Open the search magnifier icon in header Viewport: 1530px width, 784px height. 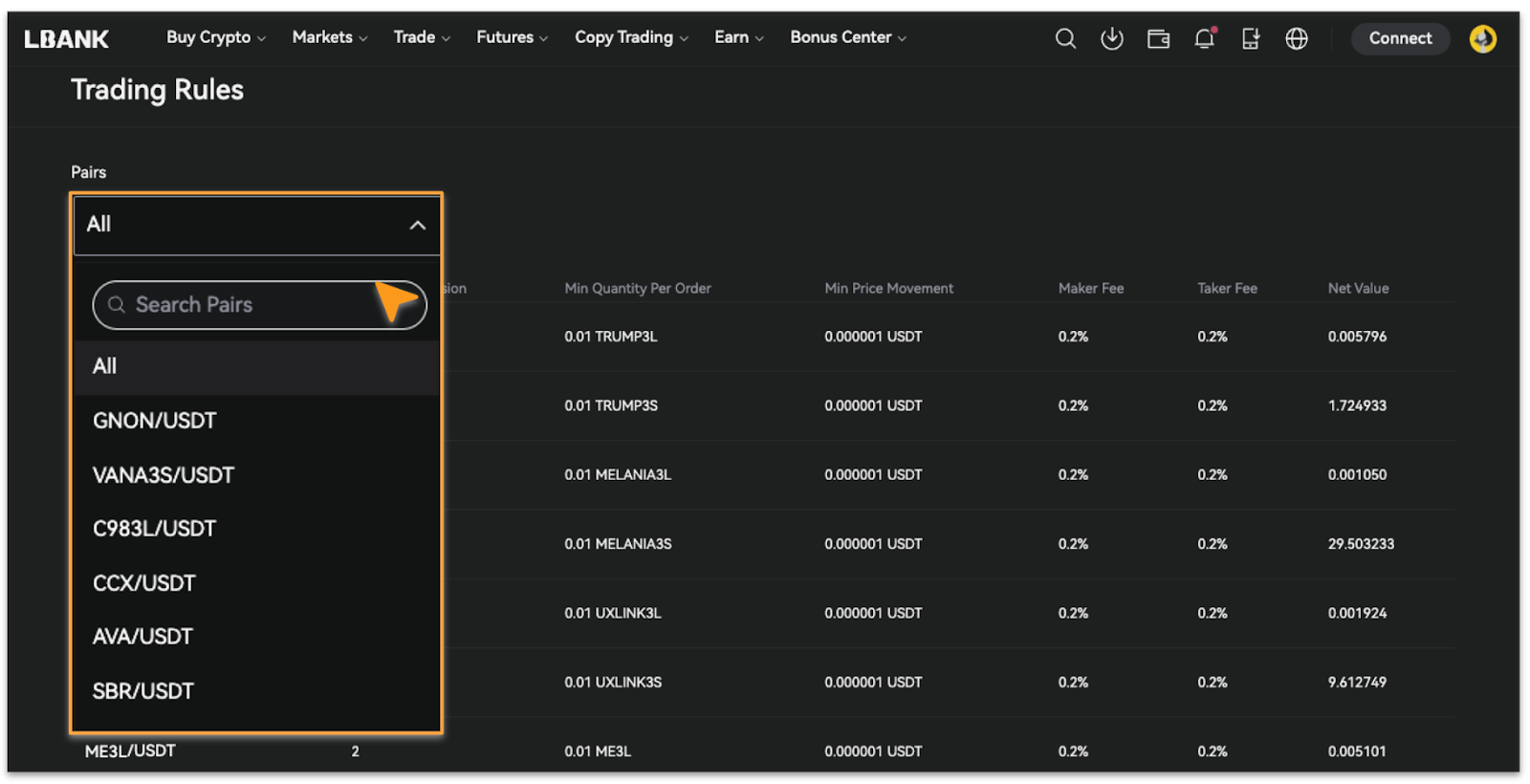click(x=1065, y=38)
